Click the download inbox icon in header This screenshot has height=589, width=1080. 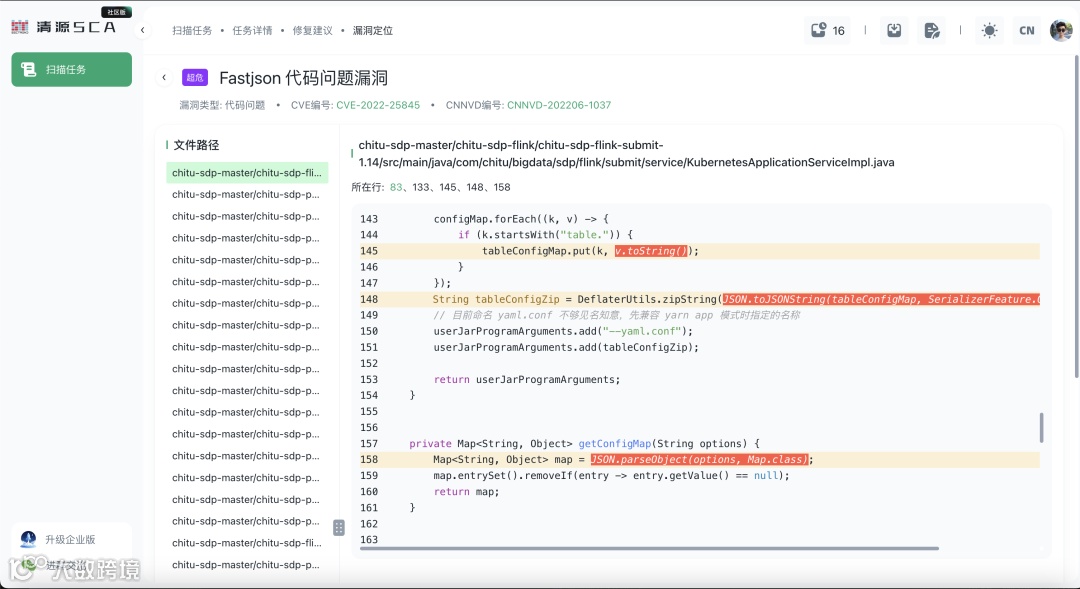coord(894,30)
